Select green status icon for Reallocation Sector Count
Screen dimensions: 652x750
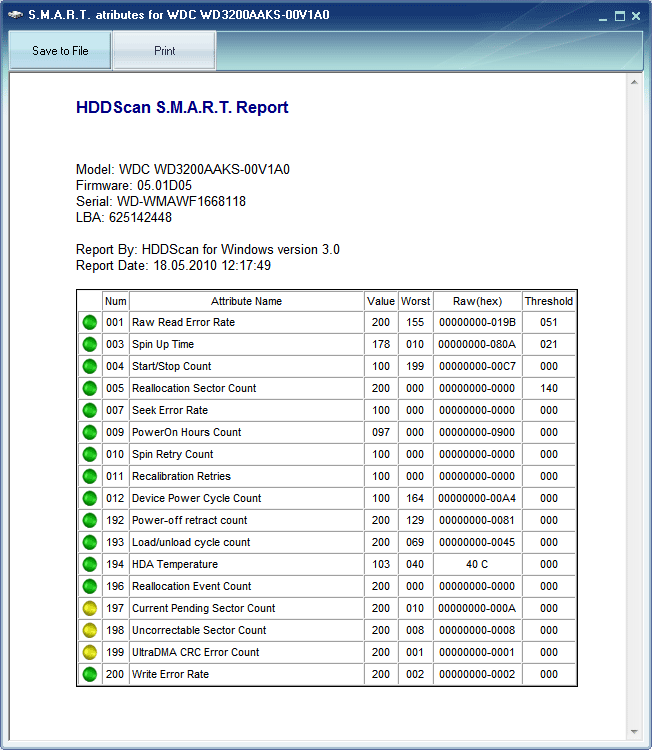pyautogui.click(x=89, y=388)
